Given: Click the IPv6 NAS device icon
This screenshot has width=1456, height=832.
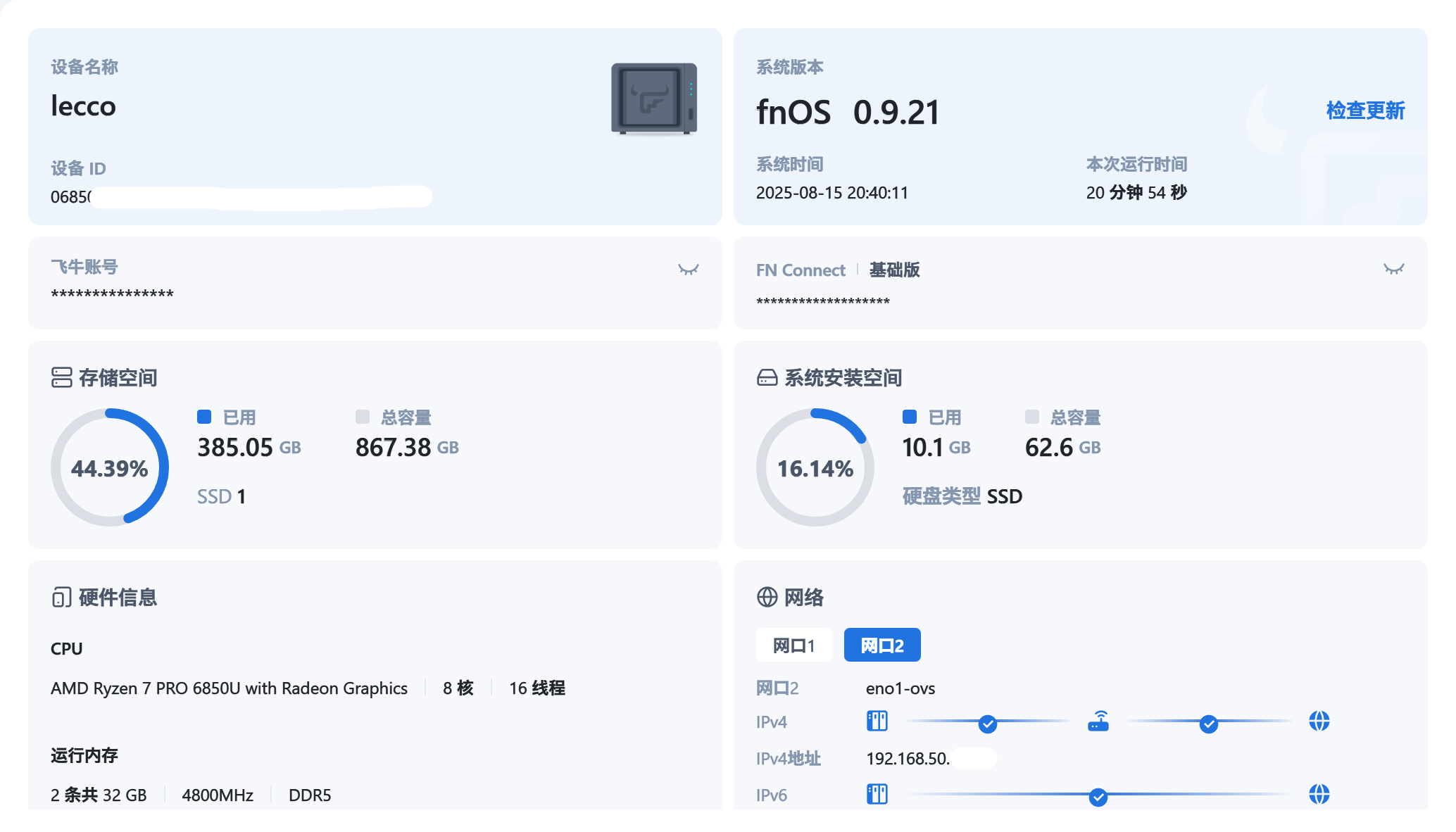Looking at the screenshot, I should point(877,795).
